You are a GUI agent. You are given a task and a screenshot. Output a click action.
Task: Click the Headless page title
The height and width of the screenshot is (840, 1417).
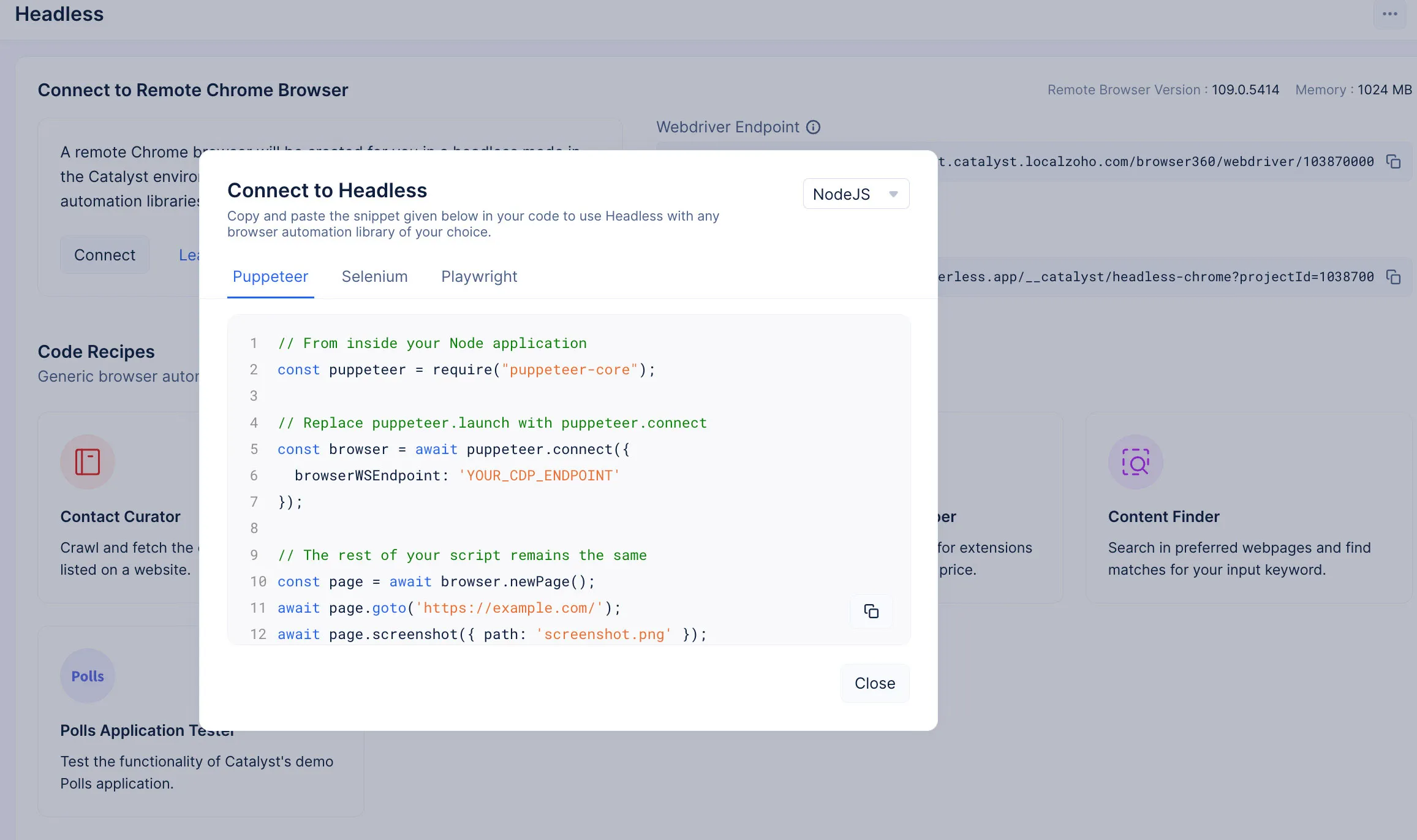[59, 13]
